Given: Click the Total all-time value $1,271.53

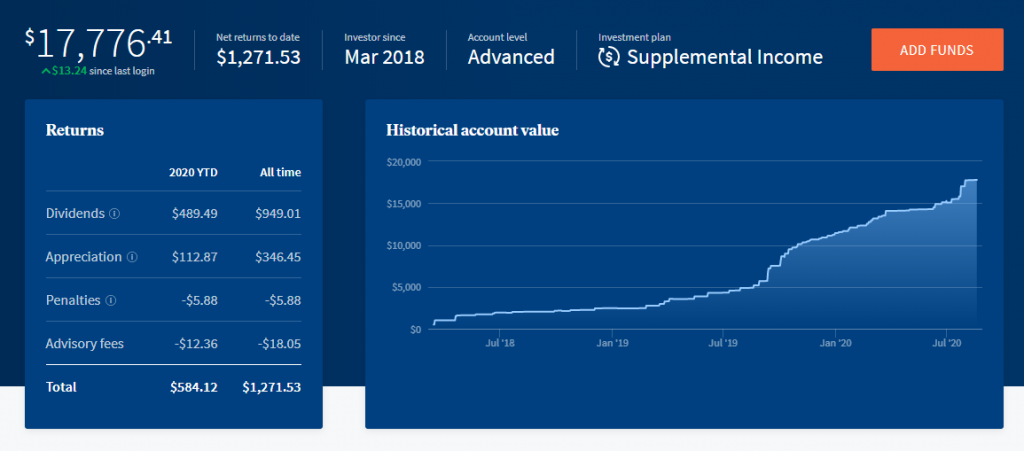Looking at the screenshot, I should (271, 387).
